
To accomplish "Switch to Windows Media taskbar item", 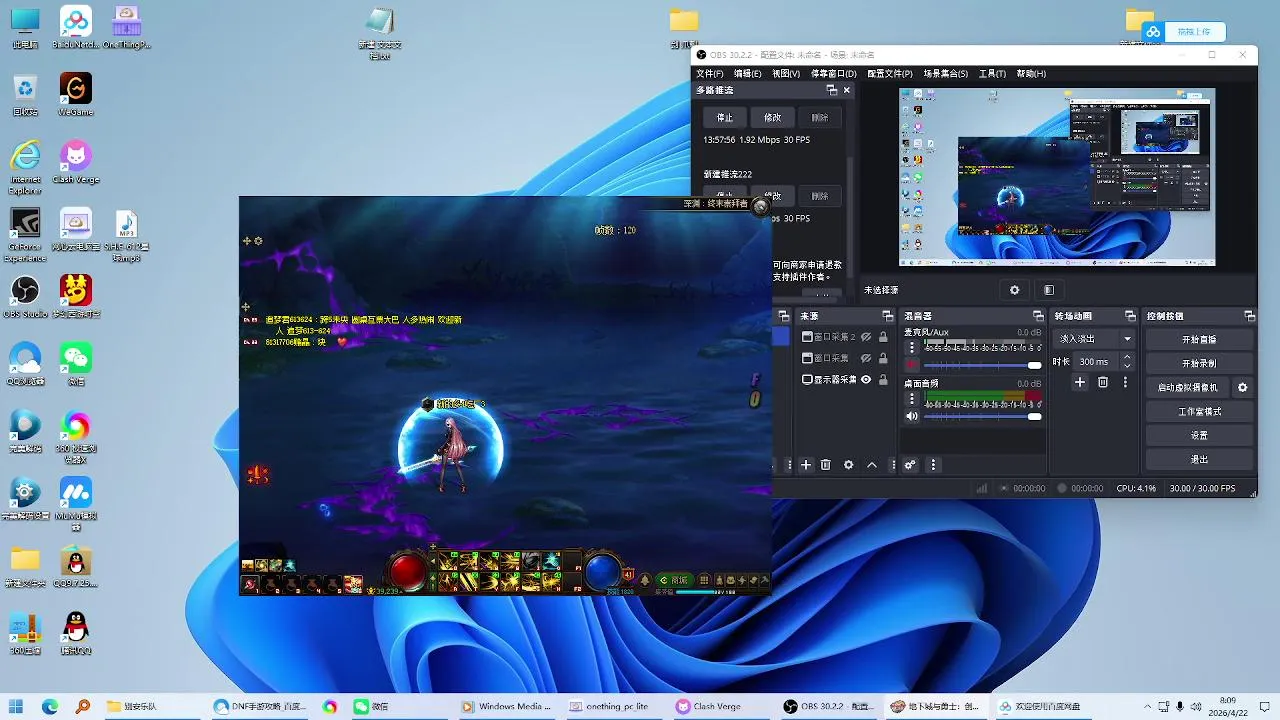I will (506, 706).
